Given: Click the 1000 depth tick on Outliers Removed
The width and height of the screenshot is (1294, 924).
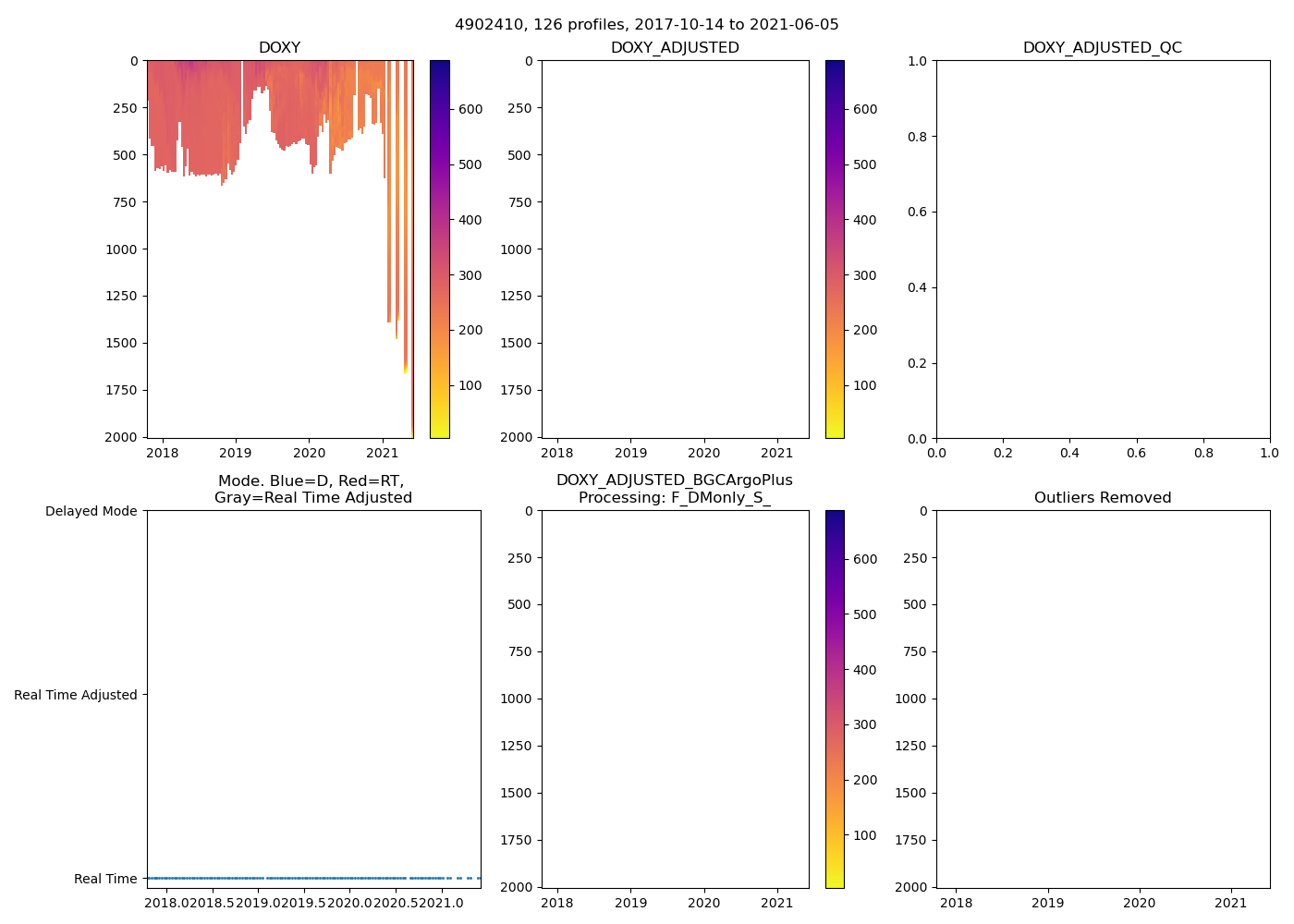Looking at the screenshot, I should coord(909,699).
